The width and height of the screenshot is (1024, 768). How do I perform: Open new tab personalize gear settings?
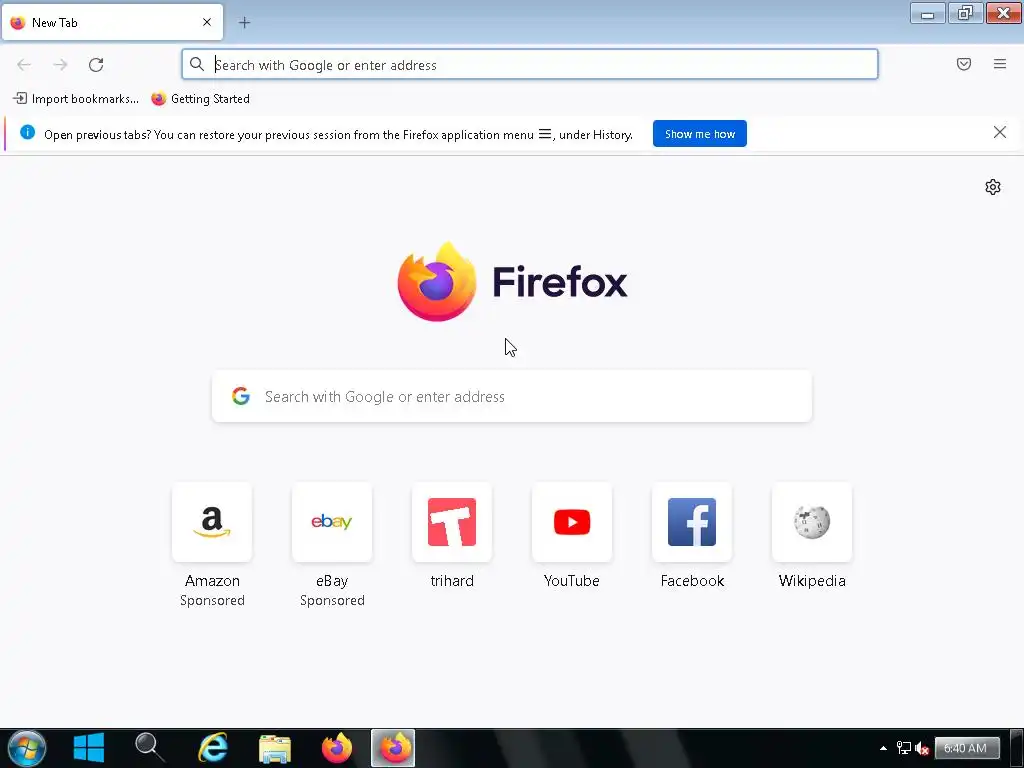click(993, 187)
